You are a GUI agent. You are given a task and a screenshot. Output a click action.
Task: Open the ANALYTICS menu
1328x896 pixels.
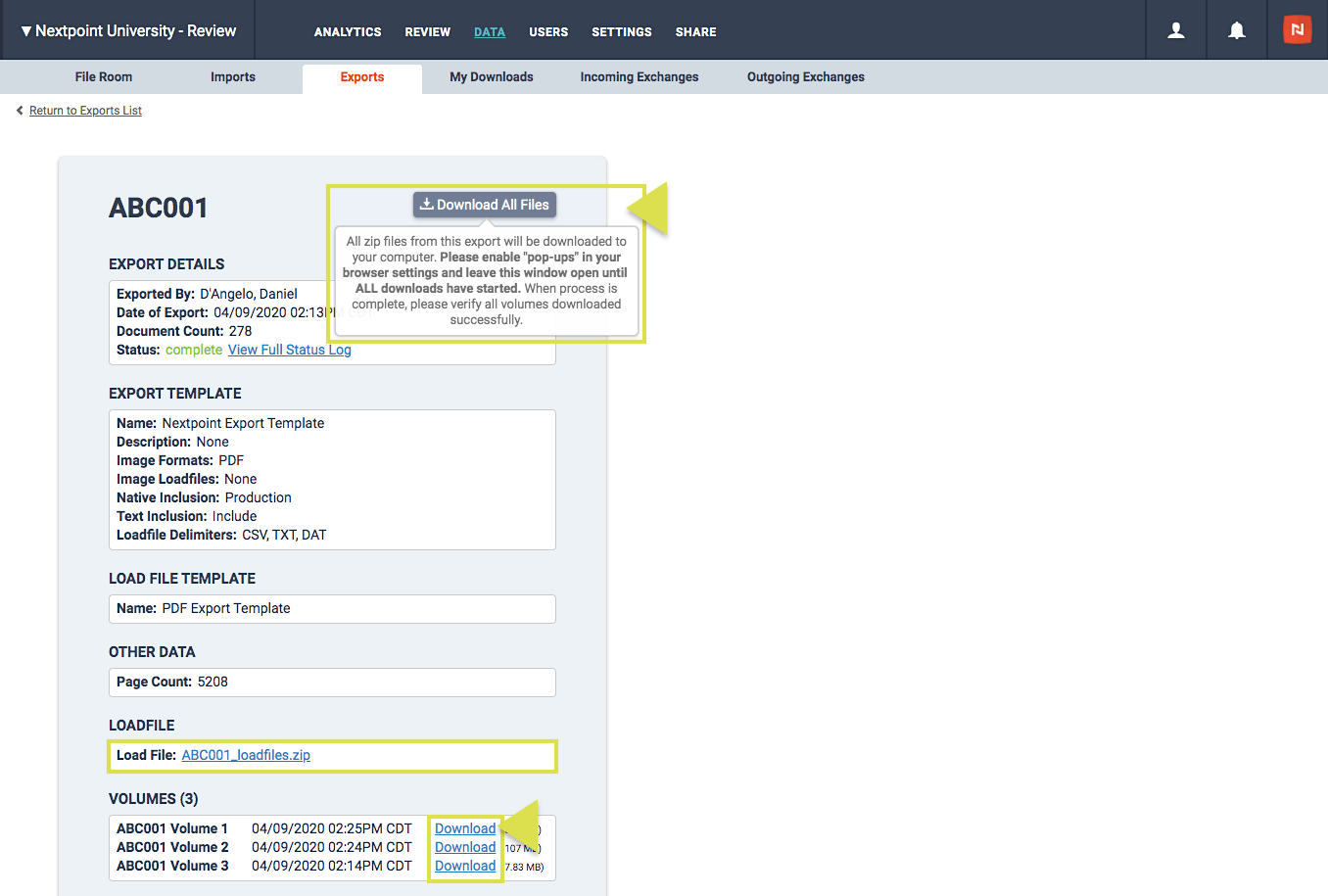[348, 31]
